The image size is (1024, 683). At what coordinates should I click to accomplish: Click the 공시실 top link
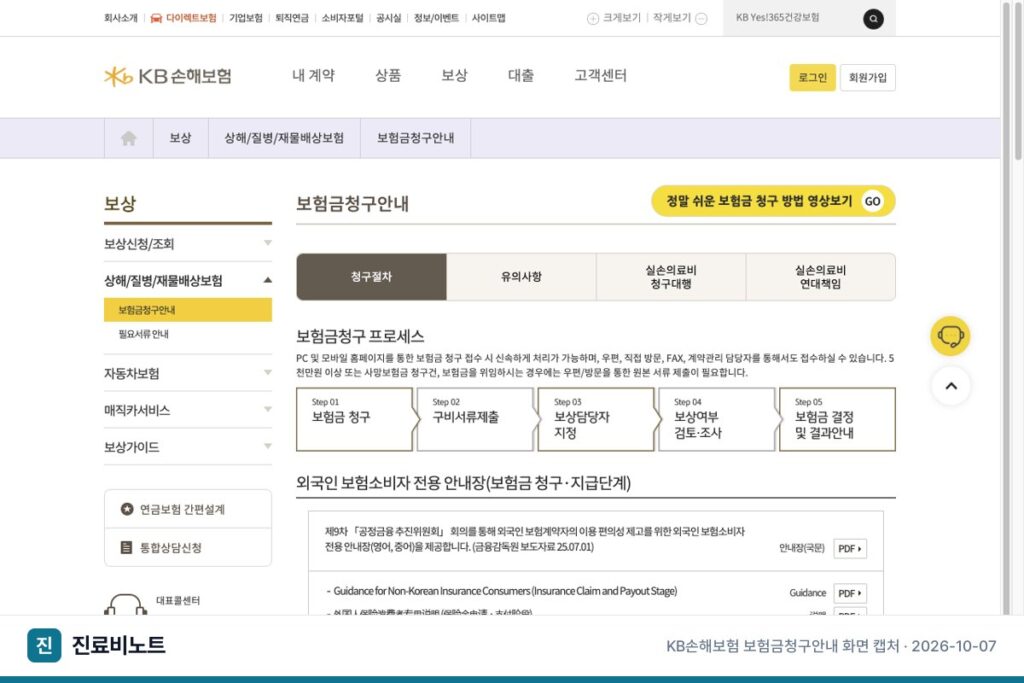pyautogui.click(x=389, y=18)
